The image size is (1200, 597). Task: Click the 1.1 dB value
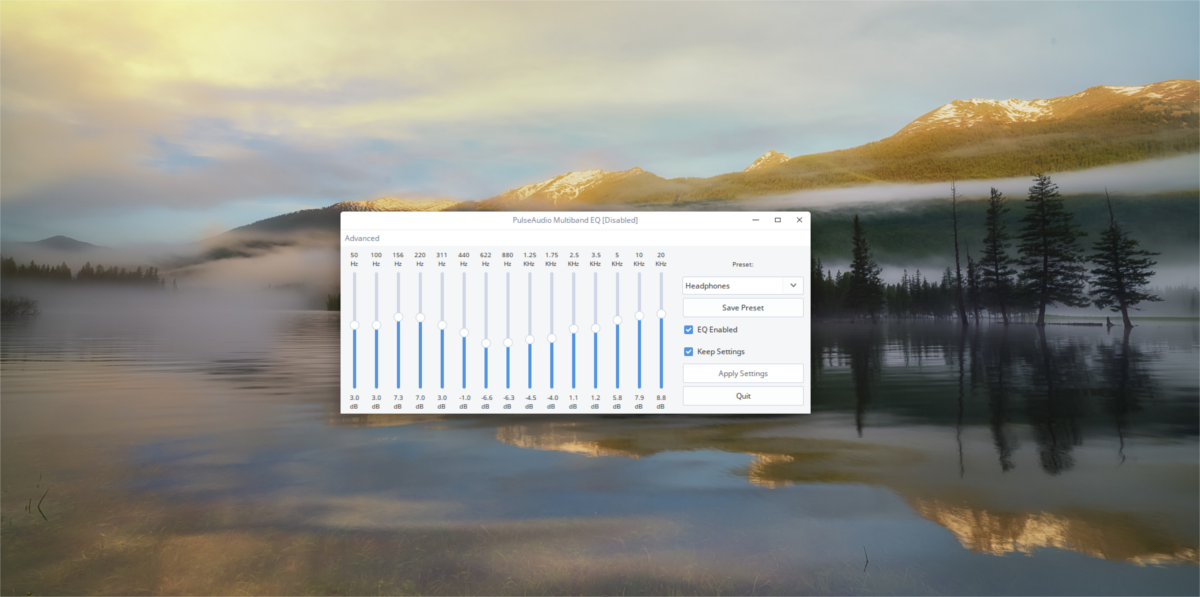tap(573, 402)
